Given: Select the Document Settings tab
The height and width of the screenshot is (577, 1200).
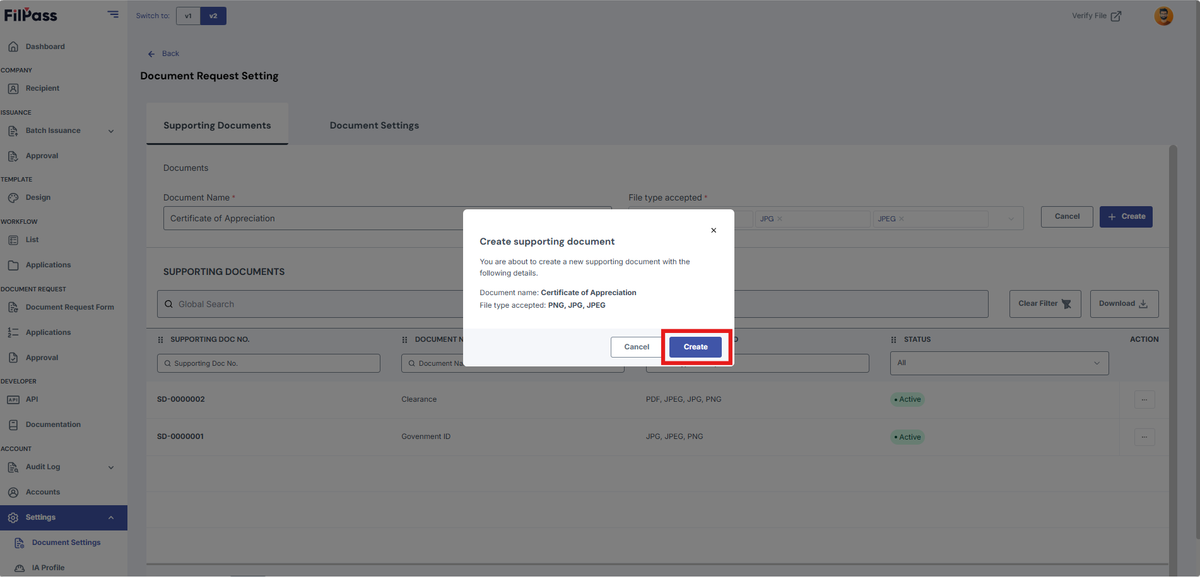Looking at the screenshot, I should click(374, 125).
